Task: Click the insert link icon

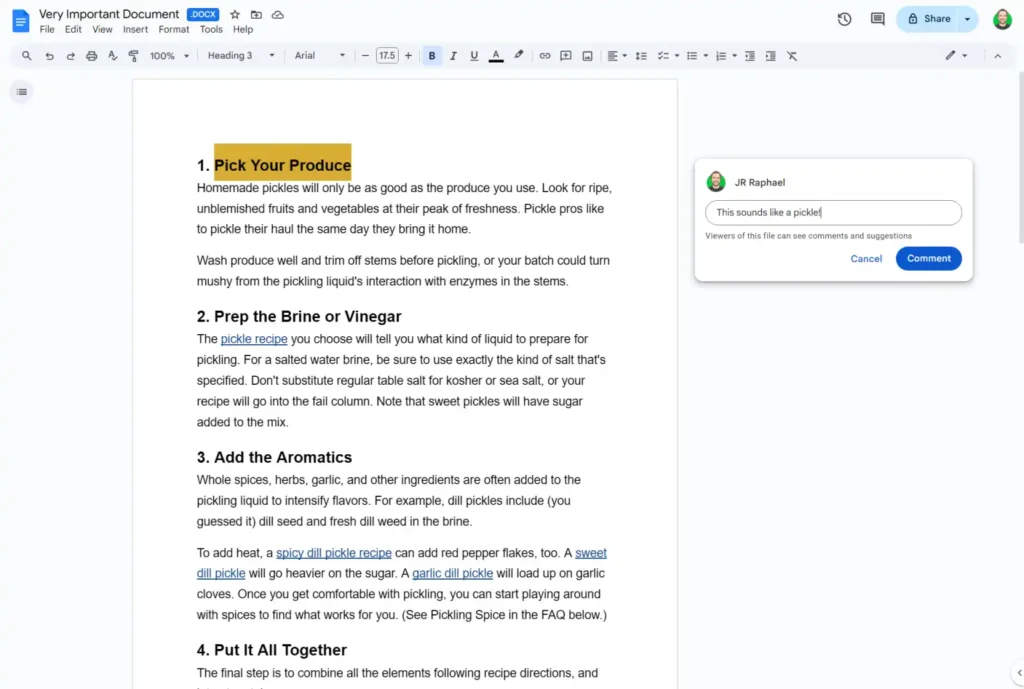Action: pos(545,56)
